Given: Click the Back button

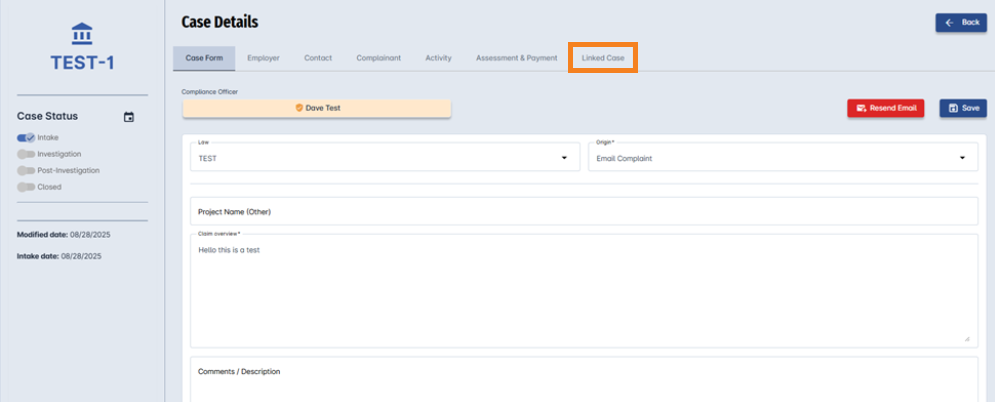Looking at the screenshot, I should click(961, 23).
